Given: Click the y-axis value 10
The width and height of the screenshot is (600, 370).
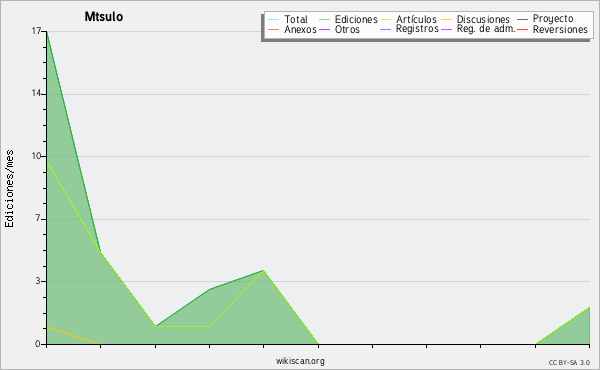Looking at the screenshot, I should coord(36,156).
